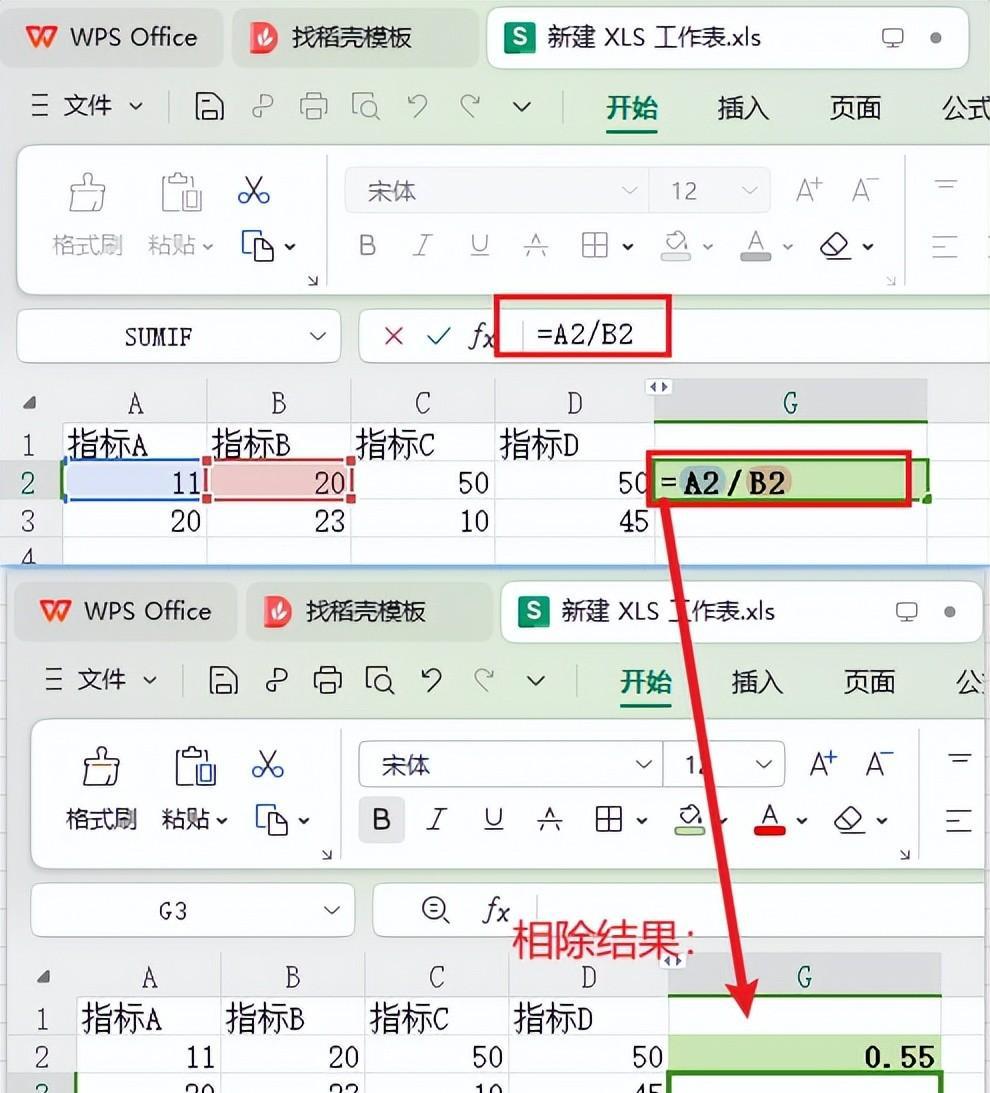Toggle Underline in top window

tap(480, 245)
